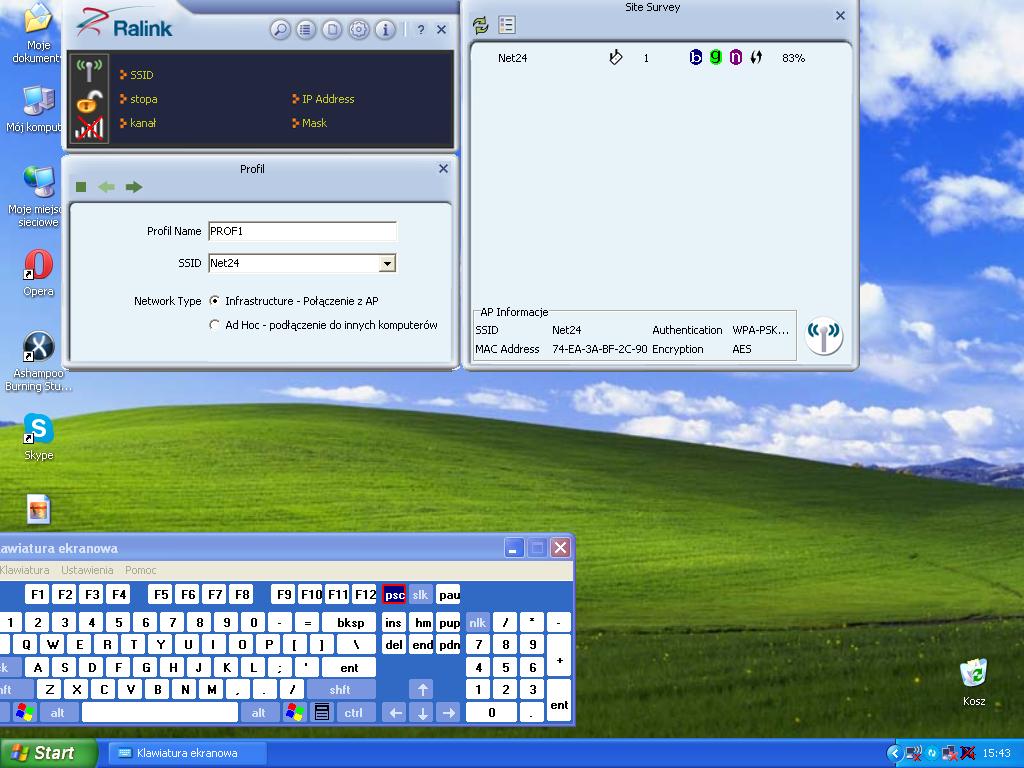
Task: Open the Ustawienia keyboard menu
Action: pos(87,570)
